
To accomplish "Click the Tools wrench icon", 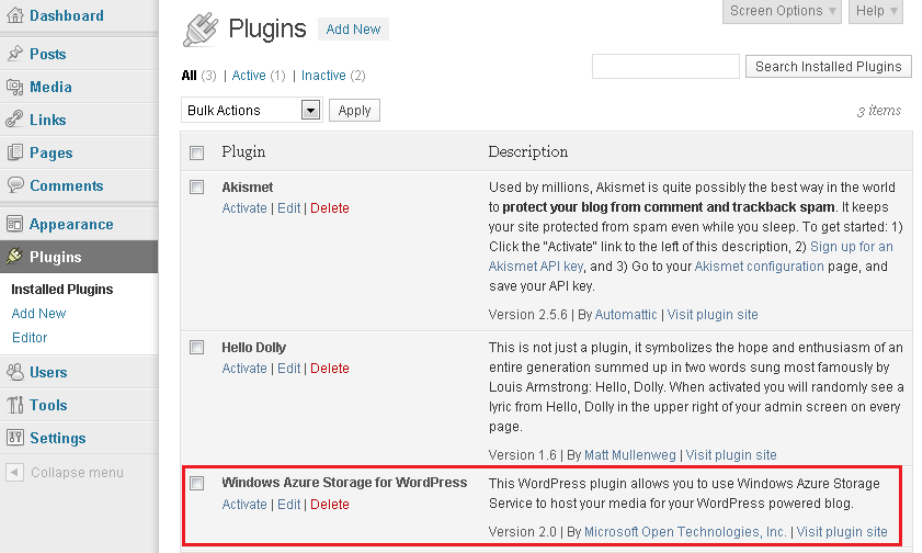I will (x=14, y=406).
